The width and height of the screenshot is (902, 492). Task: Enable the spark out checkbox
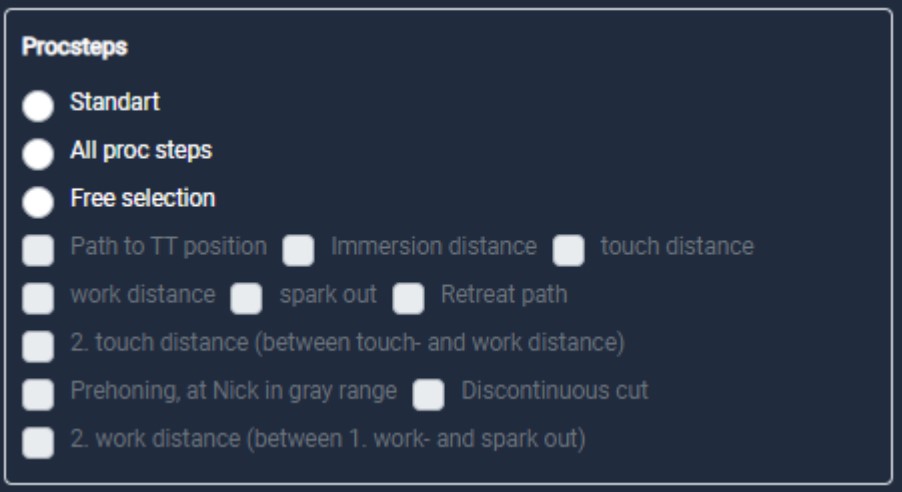(247, 298)
